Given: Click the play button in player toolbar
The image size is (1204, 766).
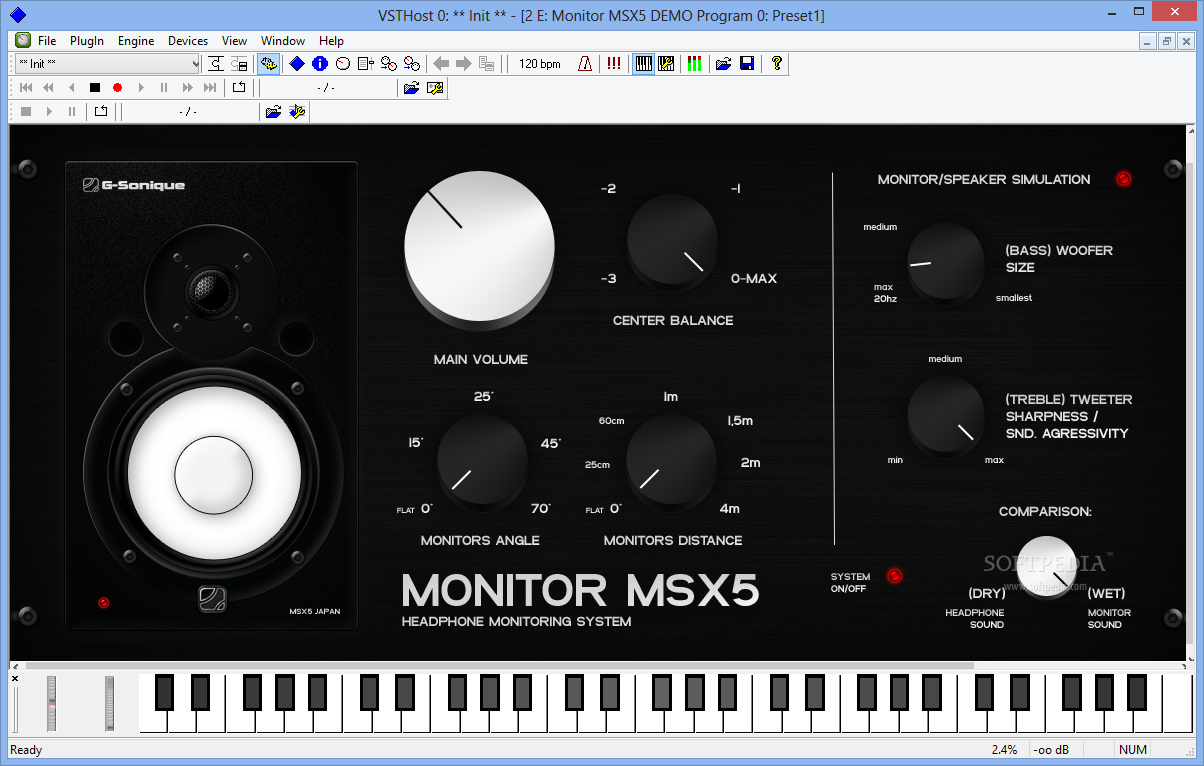Looking at the screenshot, I should point(141,88).
